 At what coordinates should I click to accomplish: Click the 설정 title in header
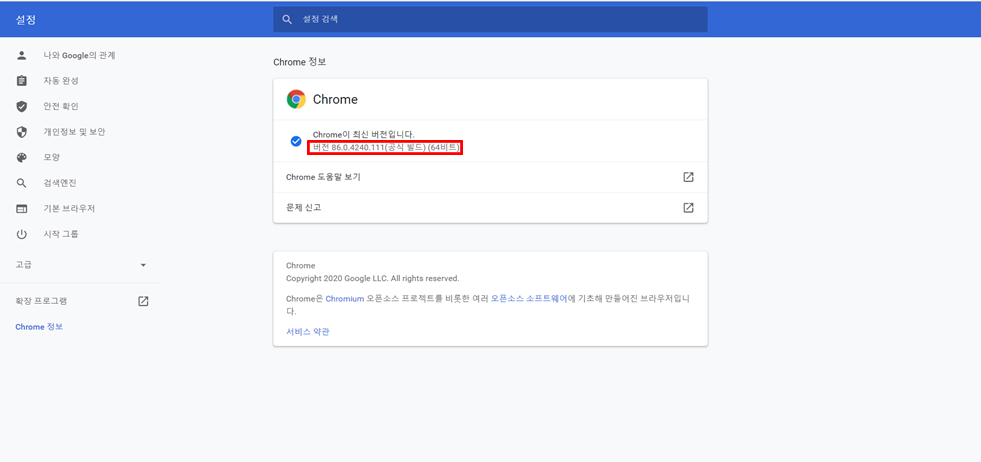tap(26, 19)
